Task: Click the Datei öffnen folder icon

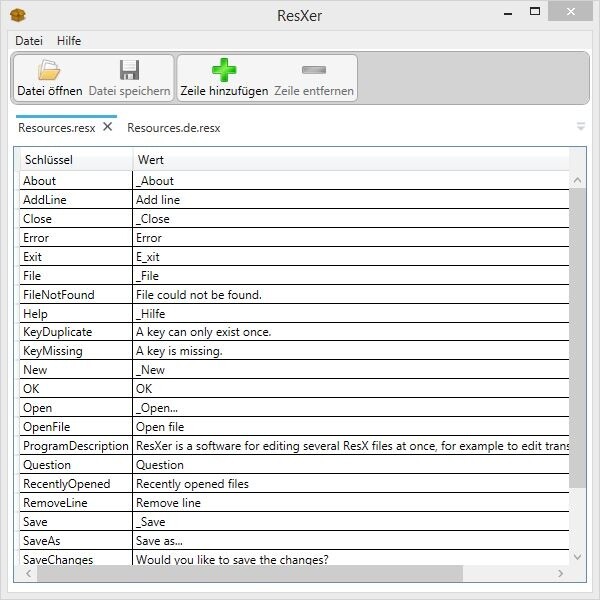Action: point(49,70)
